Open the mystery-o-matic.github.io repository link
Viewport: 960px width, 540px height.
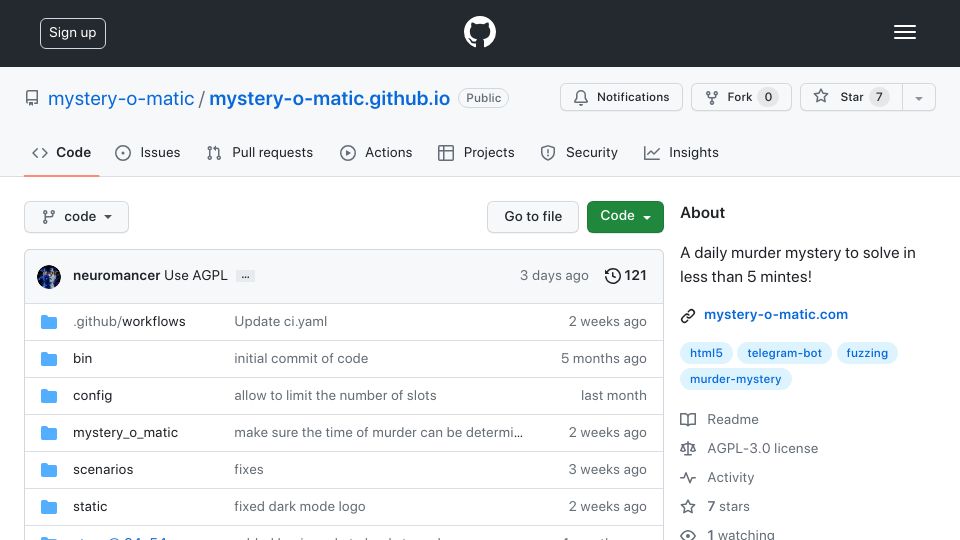point(329,99)
